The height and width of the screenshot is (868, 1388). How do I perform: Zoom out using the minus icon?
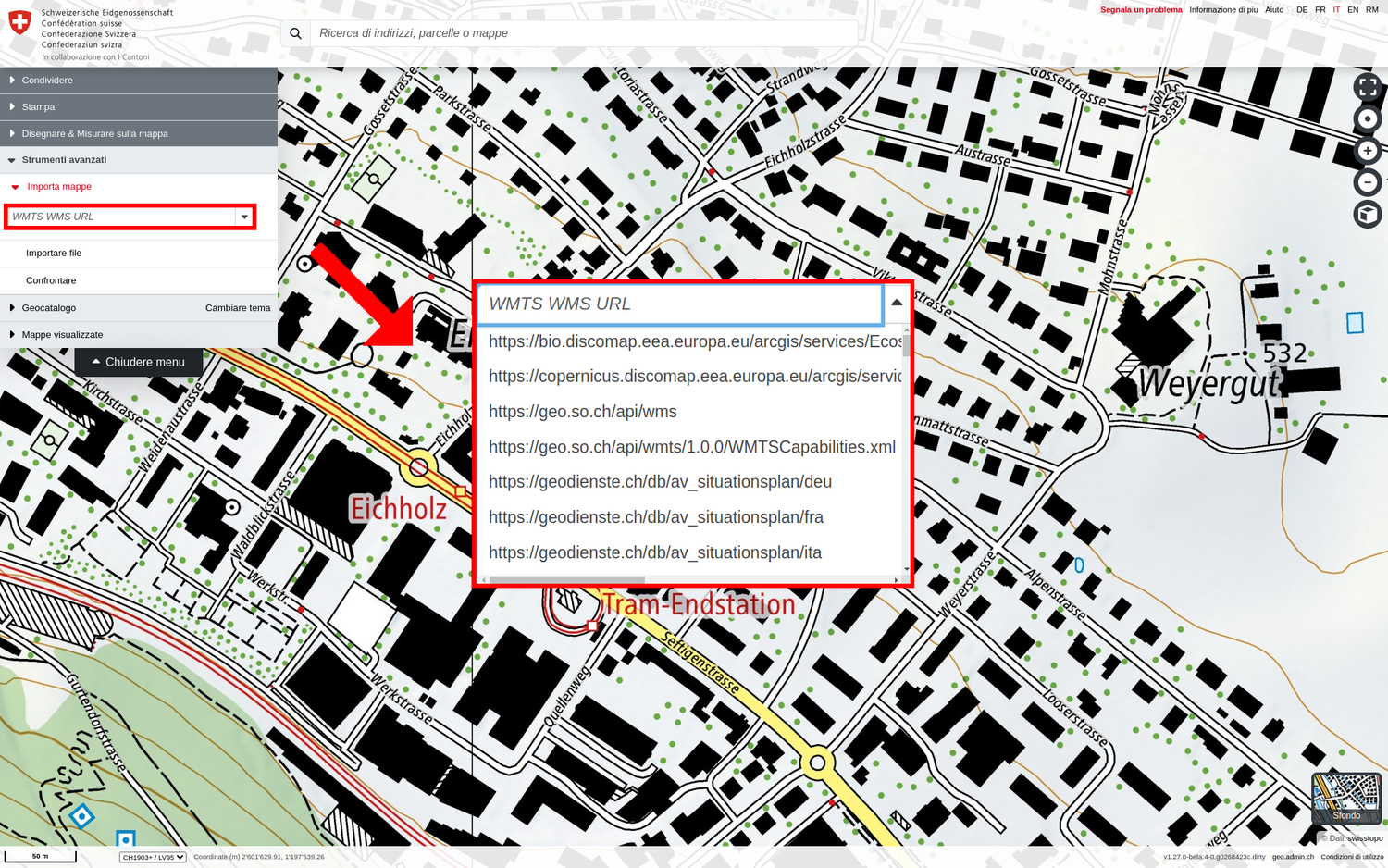tap(1368, 181)
